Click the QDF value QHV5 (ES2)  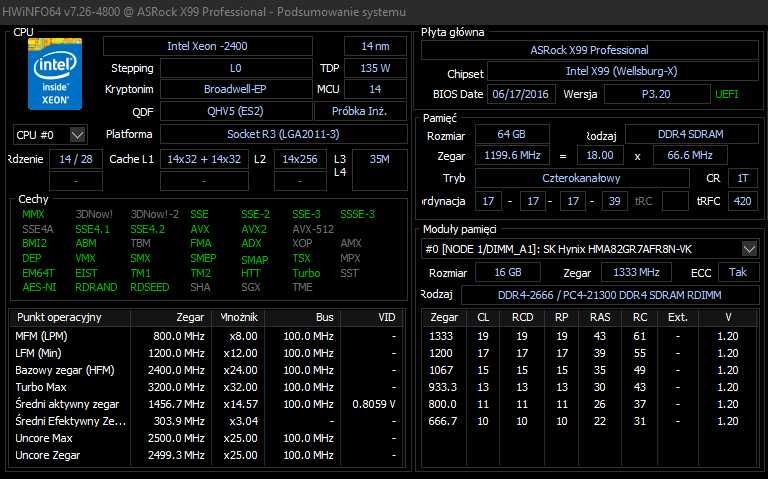[x=236, y=111]
